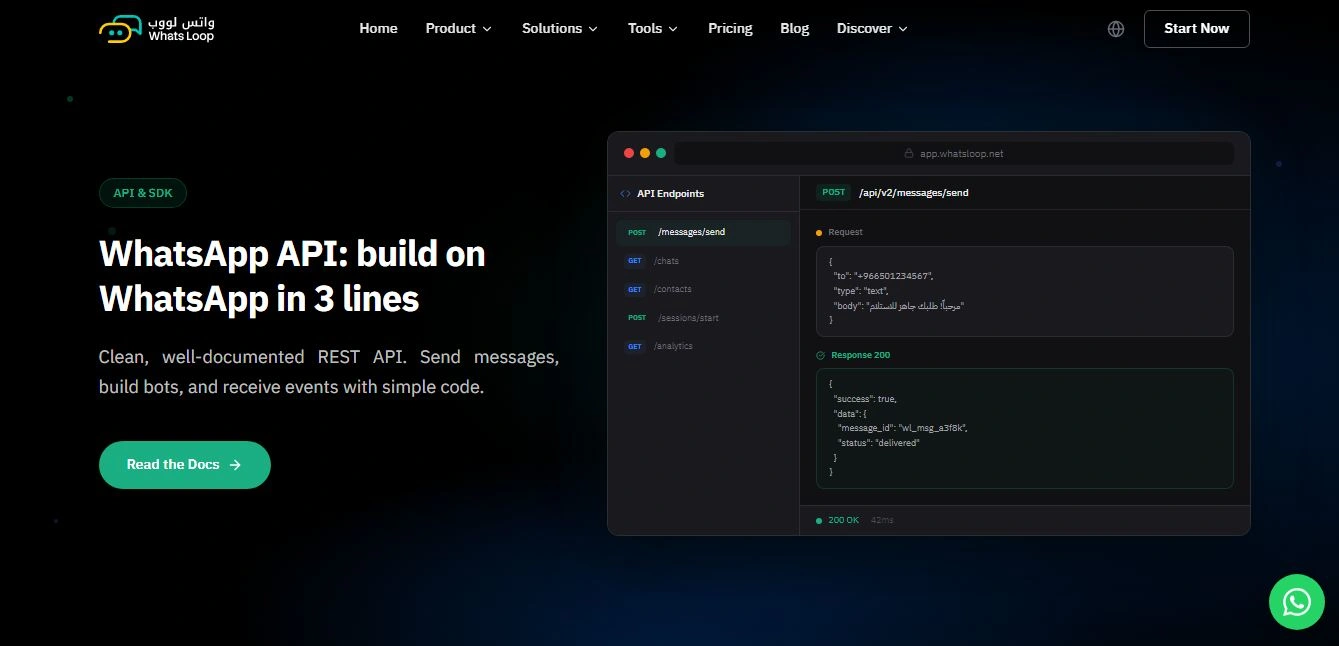Click the Request label

click(845, 232)
